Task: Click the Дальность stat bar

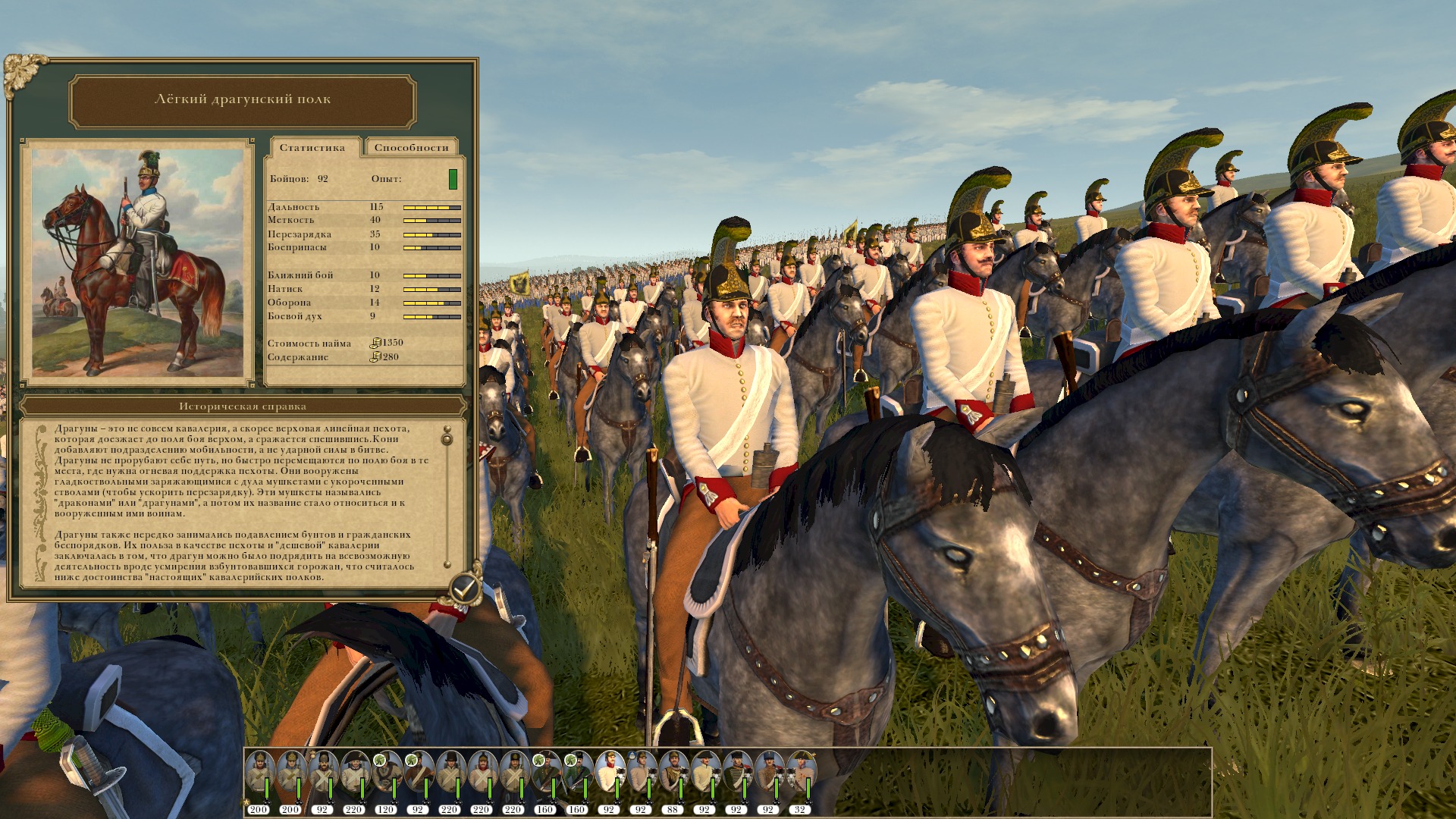Action: (x=432, y=207)
